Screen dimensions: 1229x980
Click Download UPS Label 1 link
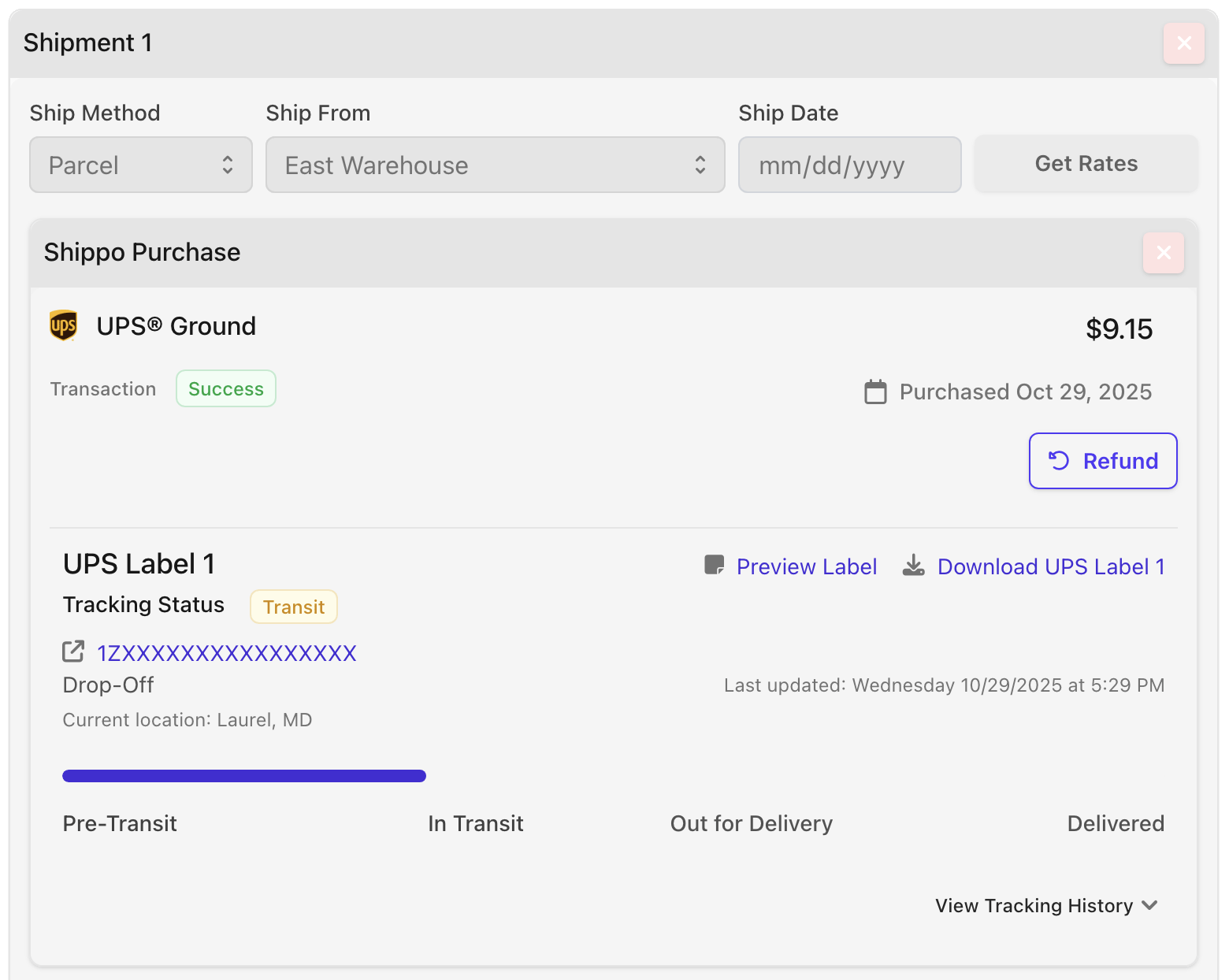click(1050, 566)
